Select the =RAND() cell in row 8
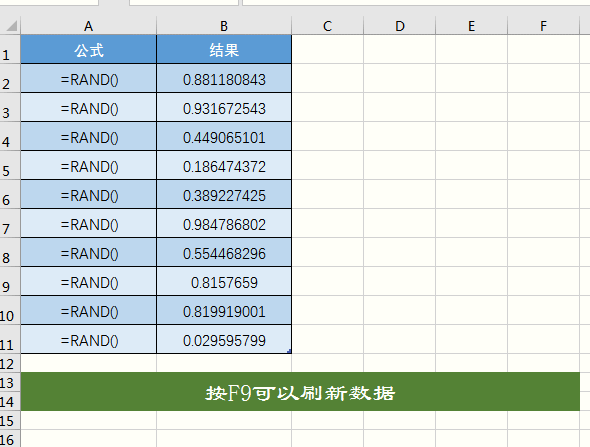 tap(88, 252)
